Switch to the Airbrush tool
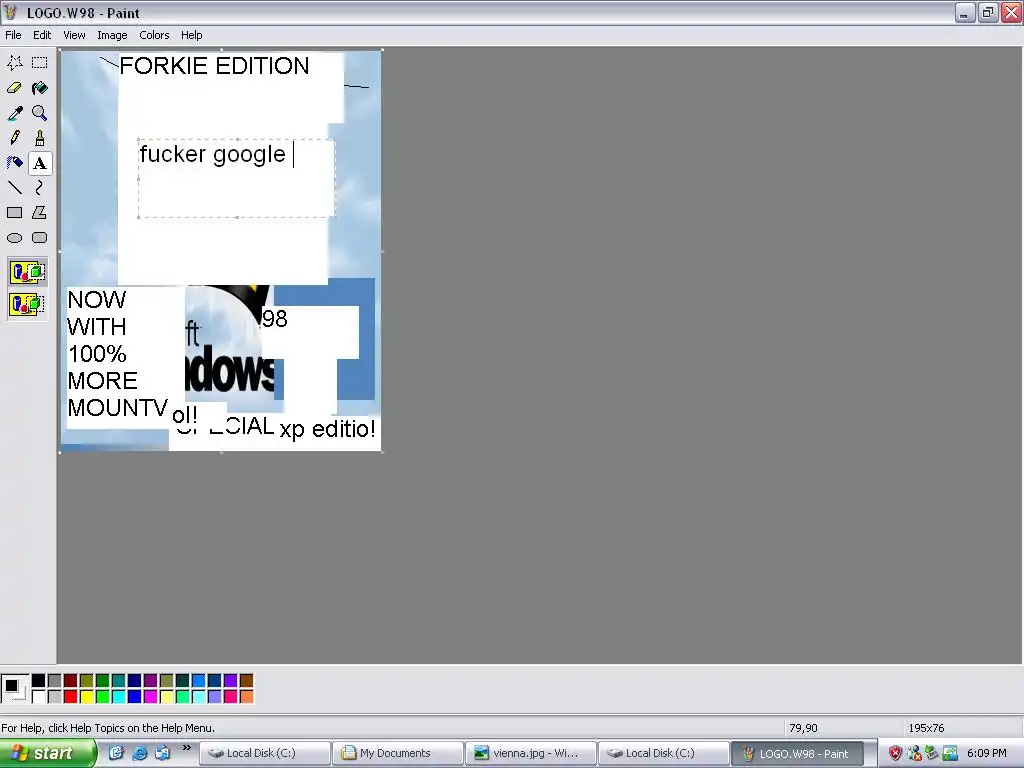 (14, 163)
